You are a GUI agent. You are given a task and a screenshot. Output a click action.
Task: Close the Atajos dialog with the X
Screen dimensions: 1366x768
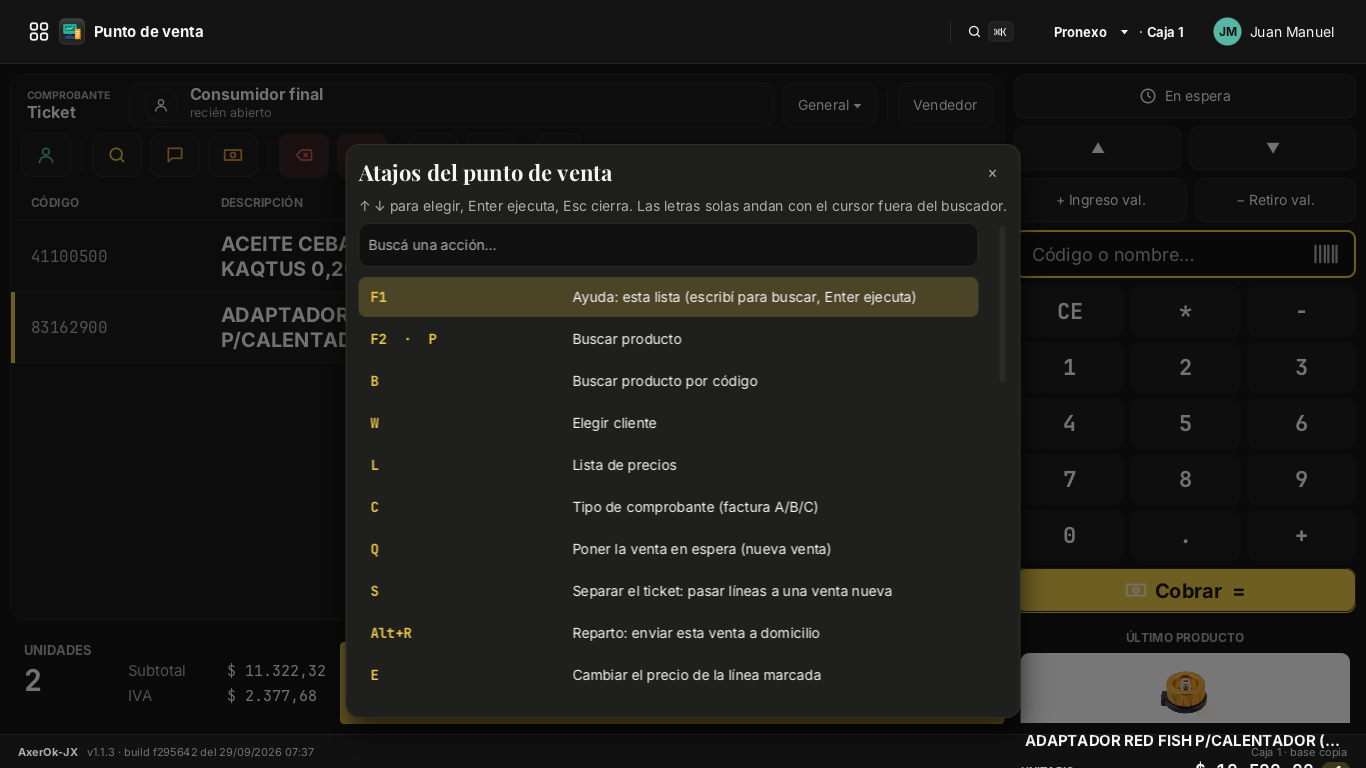992,174
